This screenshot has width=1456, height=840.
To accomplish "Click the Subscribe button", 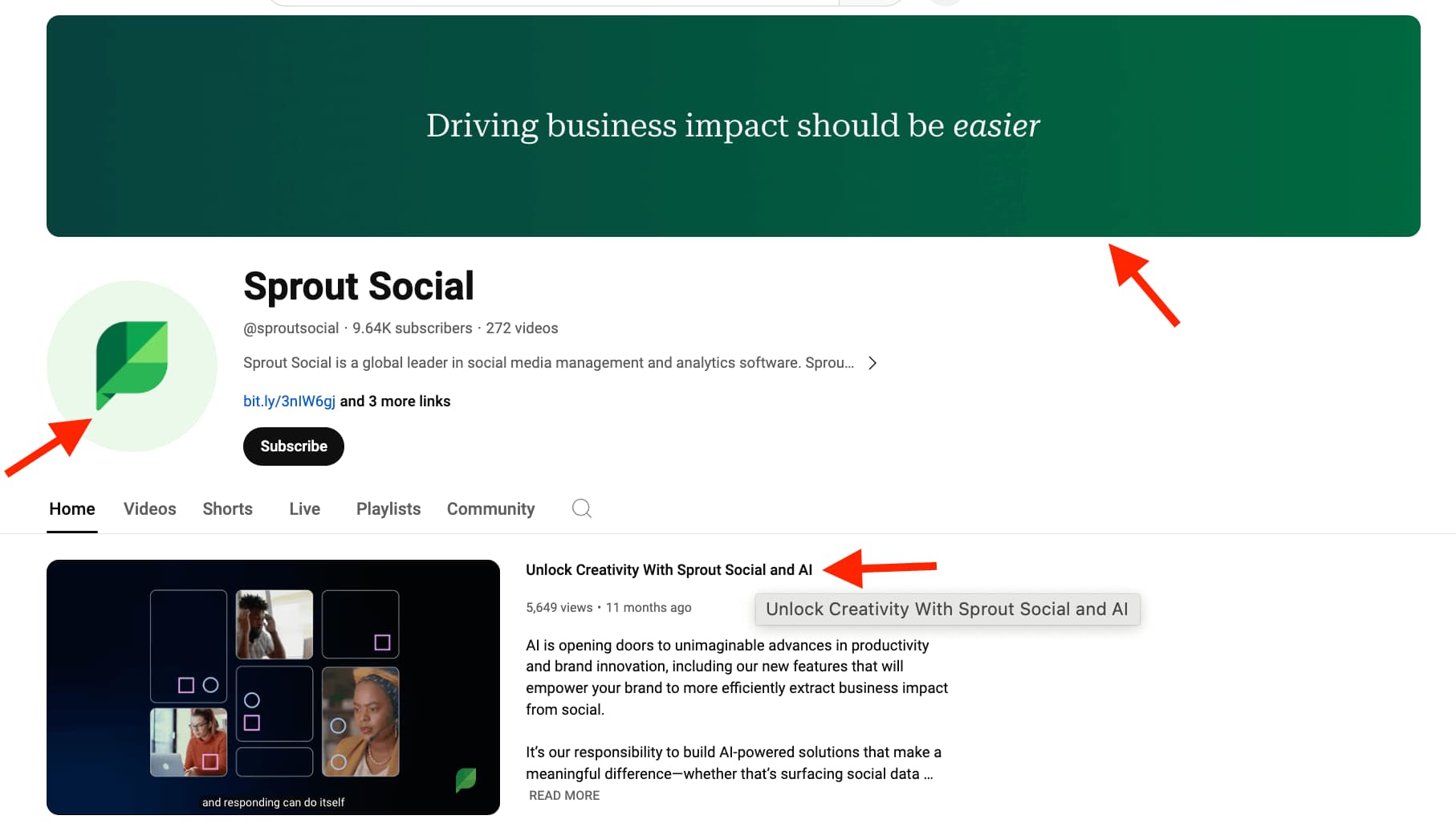I will coord(293,446).
